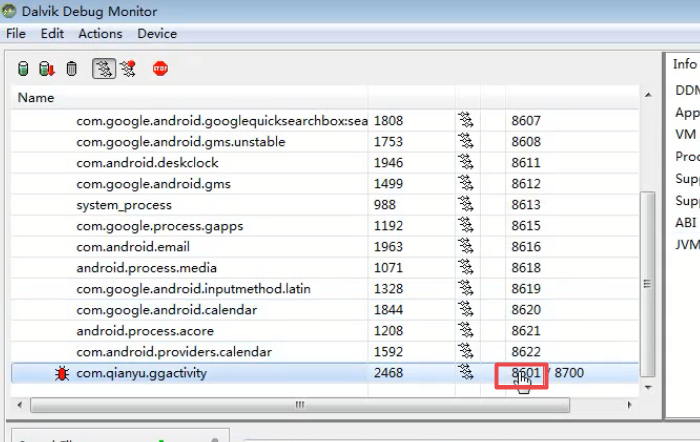Click thread icon in the android.process.media row
Viewport: 700px width, 442px height.
click(466, 267)
